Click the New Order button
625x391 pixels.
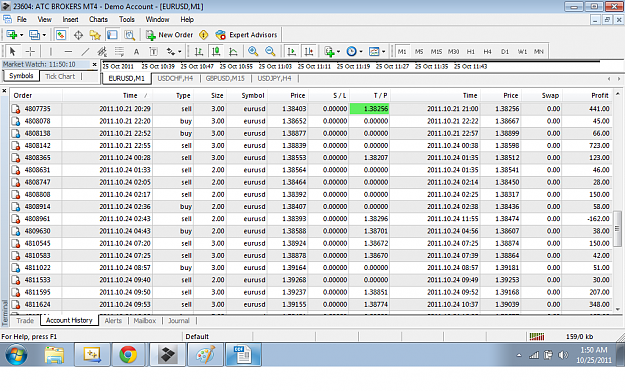point(169,35)
